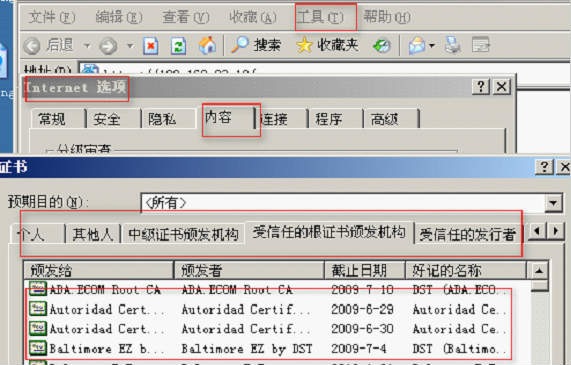Click certificate icon of ADA ECOM Root CA
This screenshot has width=571, height=365.
pos(38,289)
